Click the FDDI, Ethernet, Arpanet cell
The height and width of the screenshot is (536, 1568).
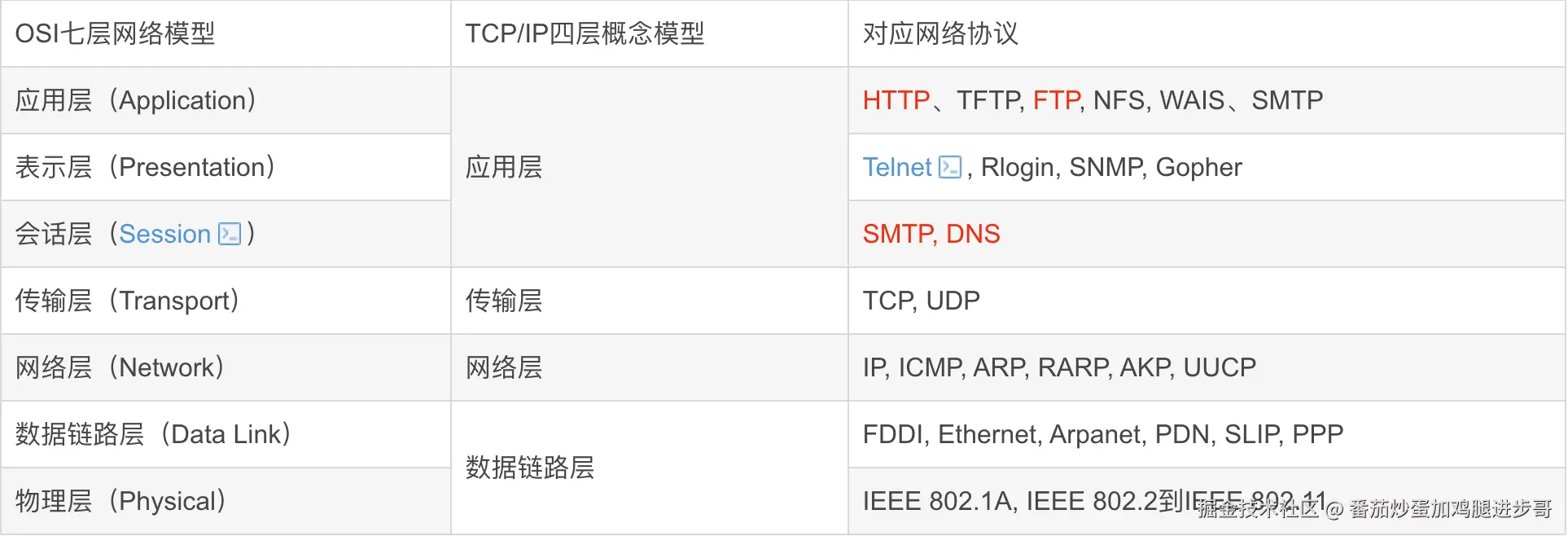click(1102, 434)
